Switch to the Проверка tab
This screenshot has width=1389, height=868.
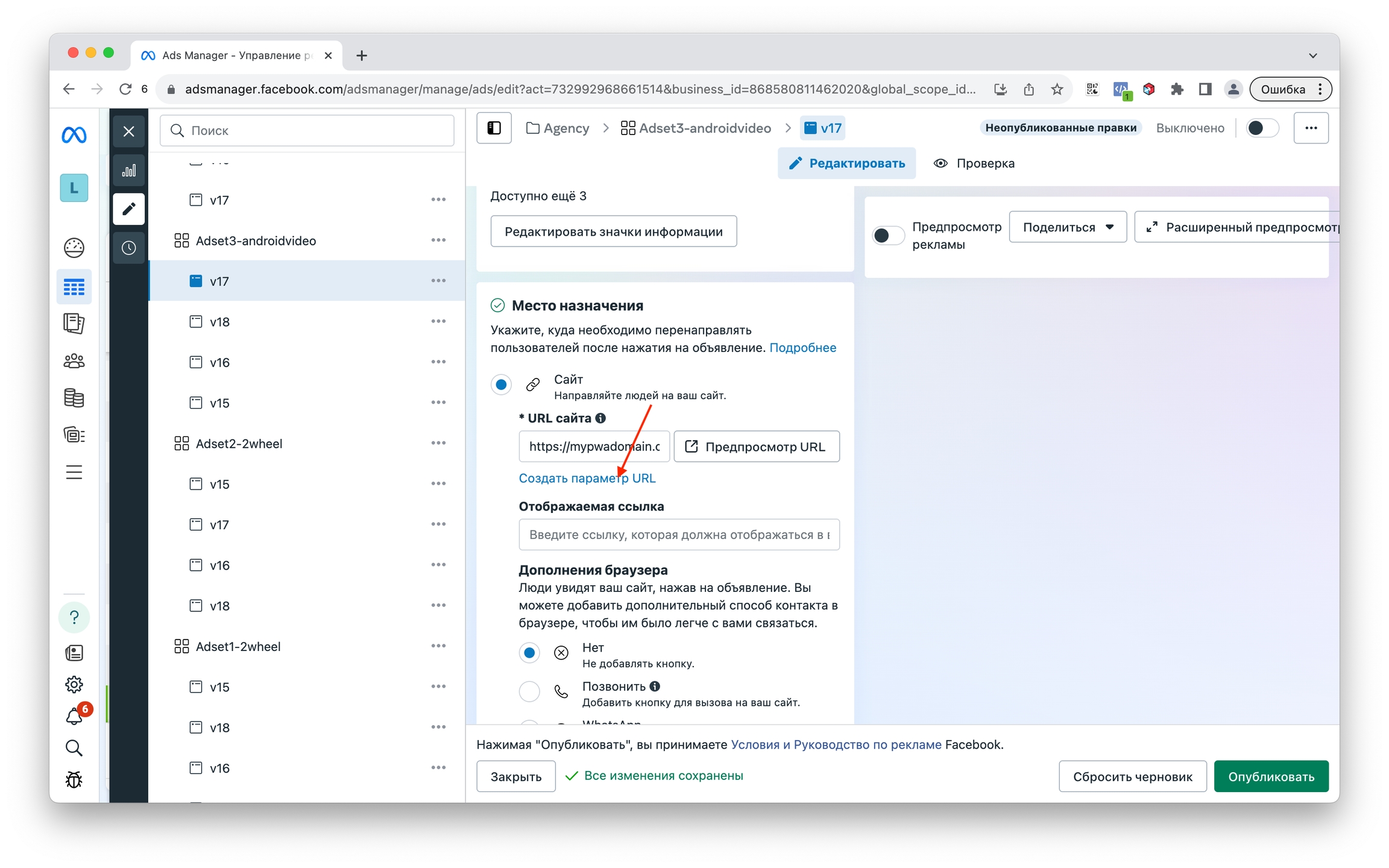pos(974,163)
